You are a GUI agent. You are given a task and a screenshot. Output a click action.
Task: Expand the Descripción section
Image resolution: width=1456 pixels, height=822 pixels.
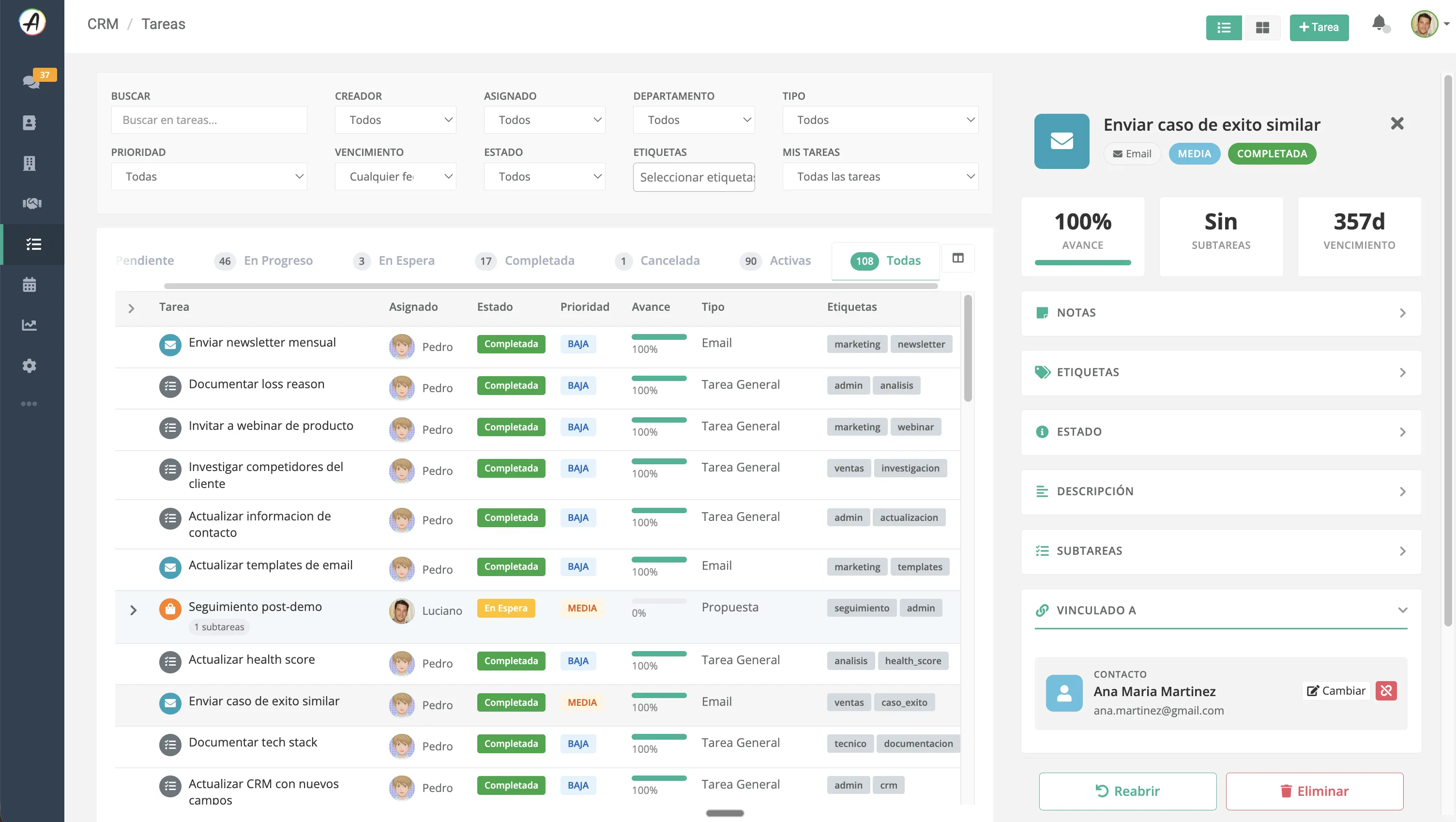(1221, 491)
